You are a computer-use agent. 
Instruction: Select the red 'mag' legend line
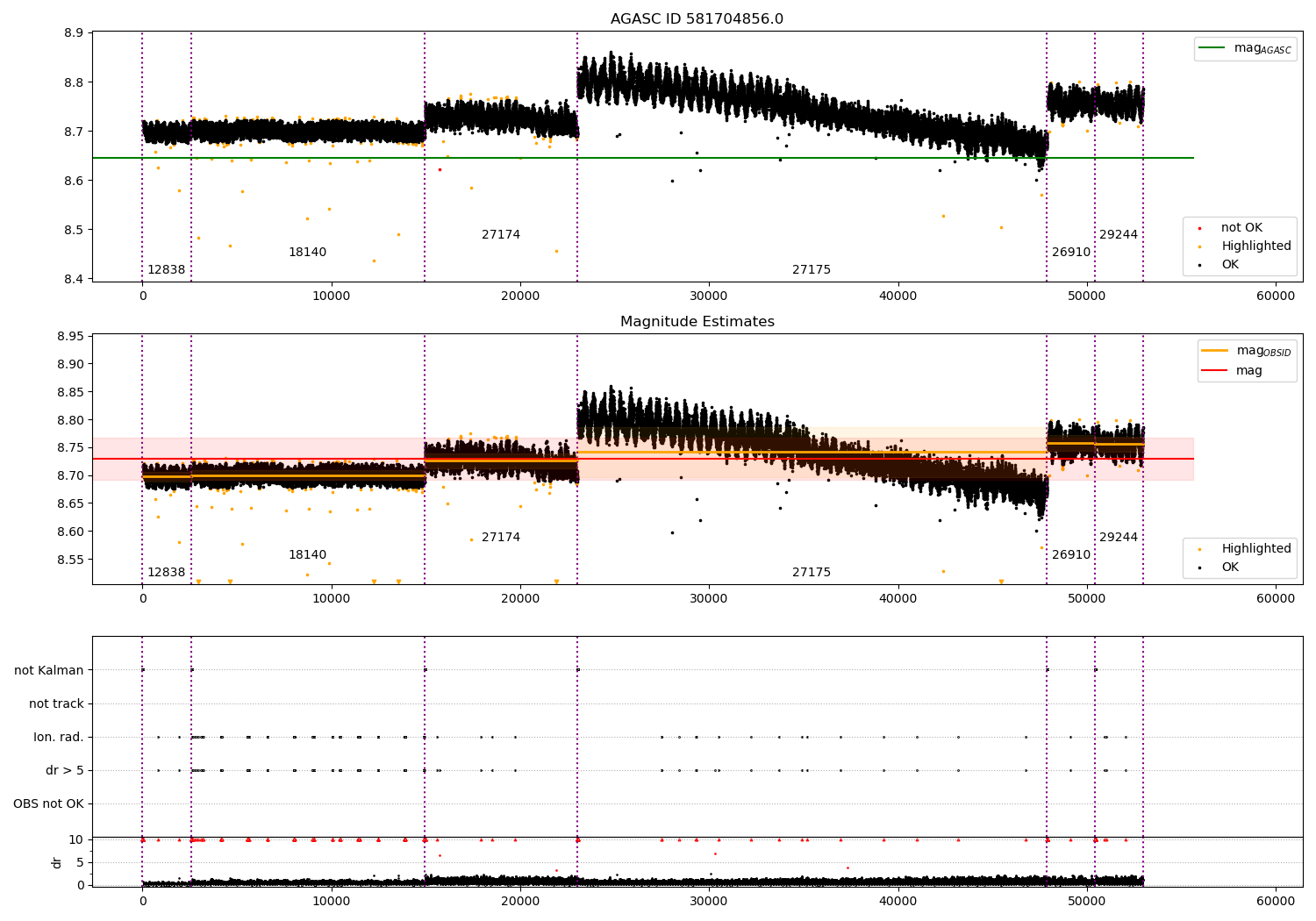pyautogui.click(x=1214, y=371)
